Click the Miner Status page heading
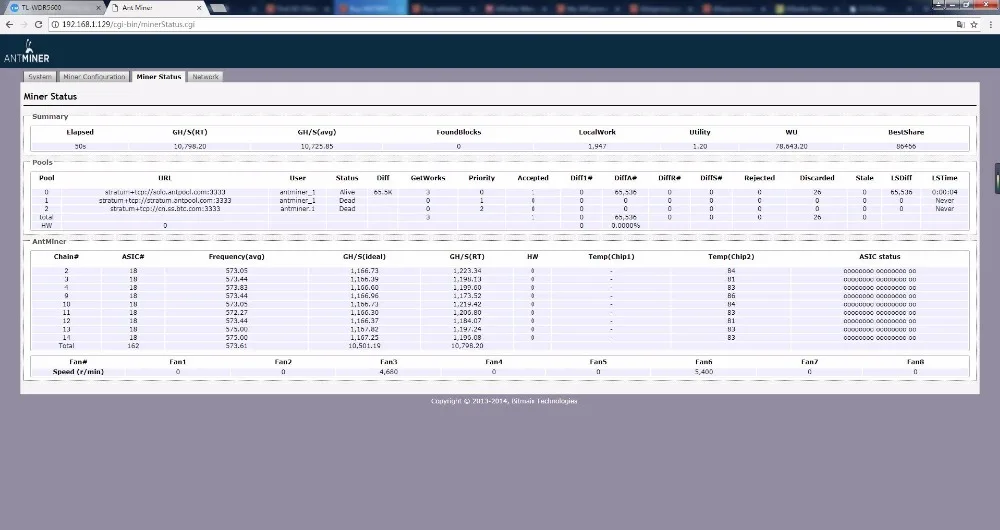 coord(50,96)
